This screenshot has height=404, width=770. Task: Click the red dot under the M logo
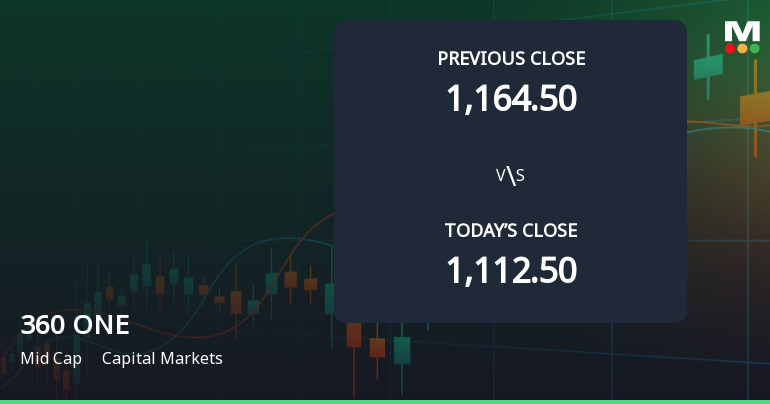click(731, 48)
